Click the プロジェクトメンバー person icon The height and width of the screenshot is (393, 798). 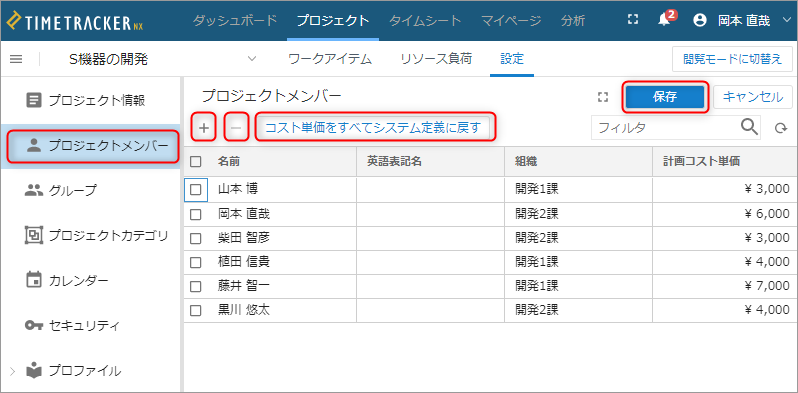[x=34, y=146]
